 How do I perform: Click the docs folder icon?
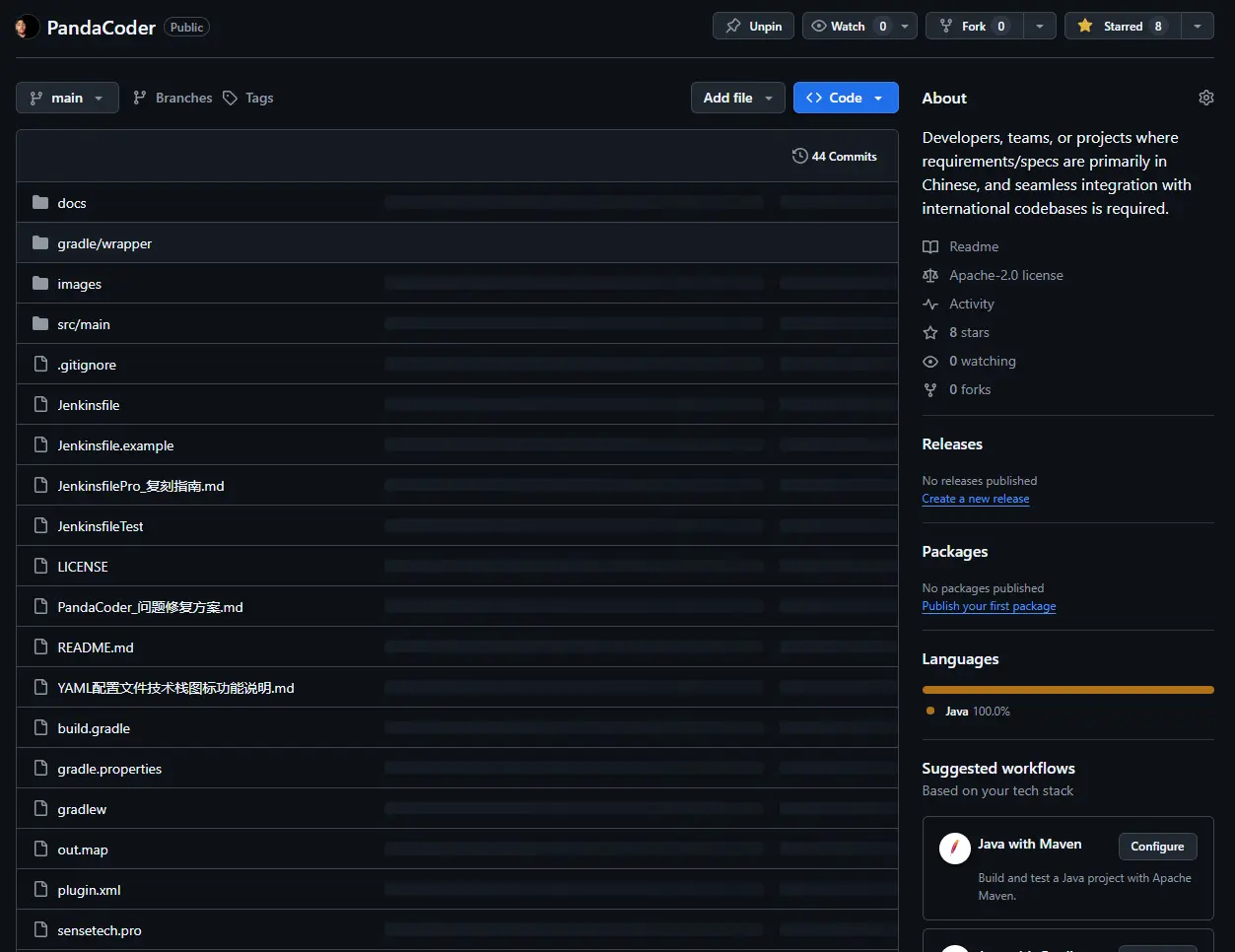(40, 202)
